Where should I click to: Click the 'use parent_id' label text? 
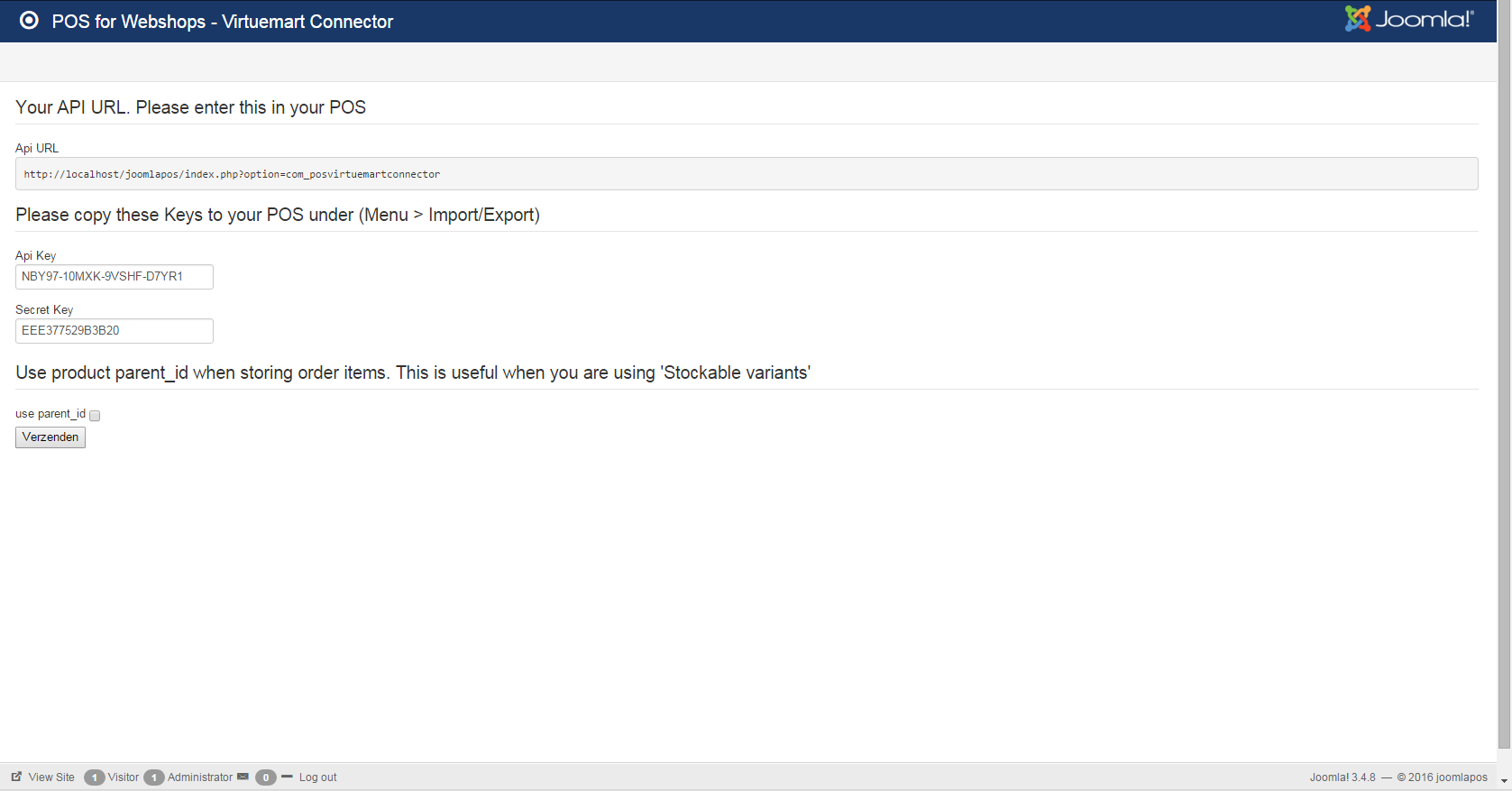[50, 414]
